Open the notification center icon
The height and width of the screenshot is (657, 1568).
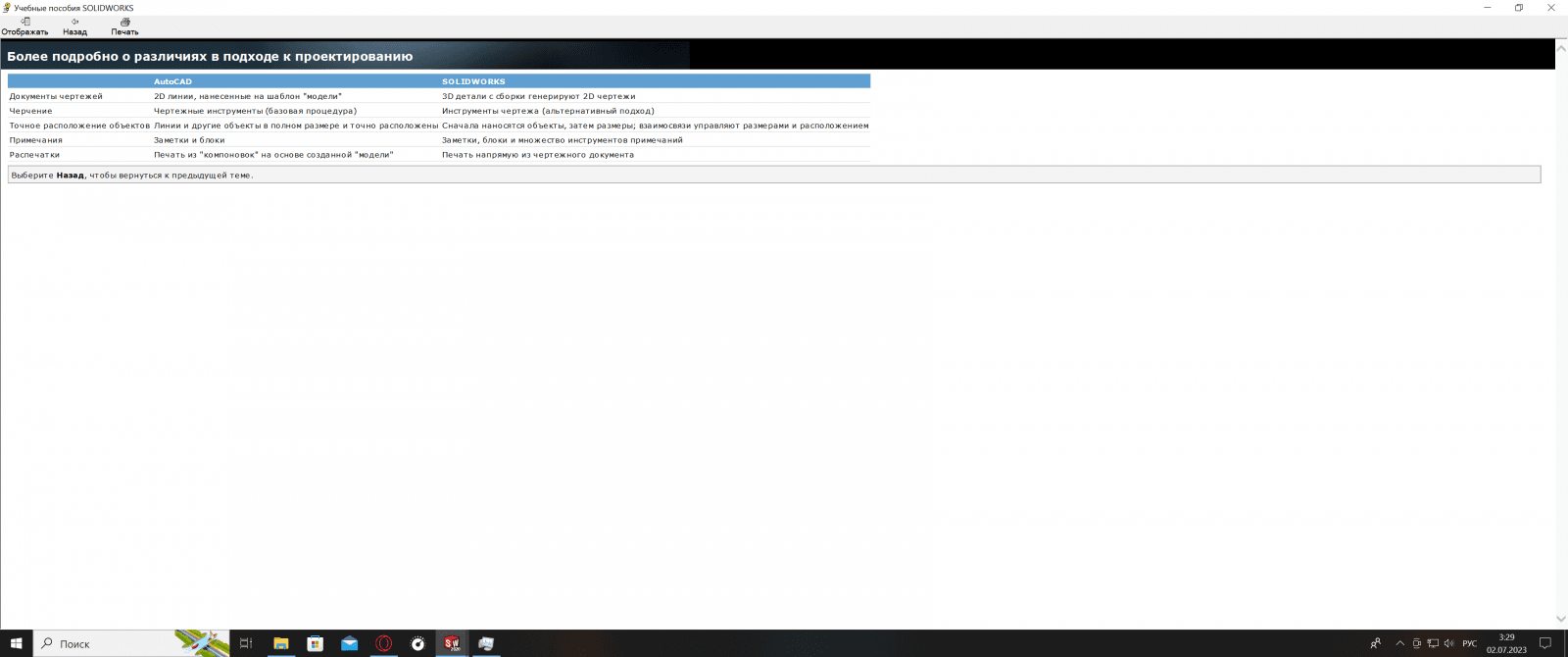tap(1545, 643)
